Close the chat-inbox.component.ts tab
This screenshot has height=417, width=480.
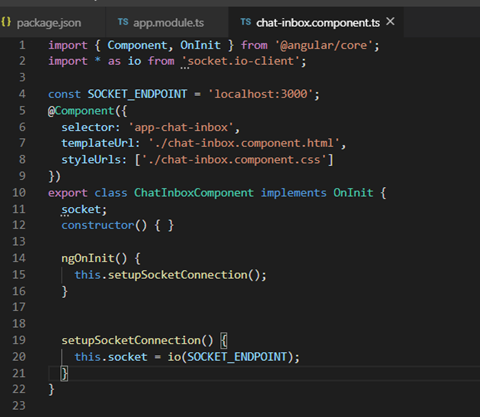(x=390, y=22)
